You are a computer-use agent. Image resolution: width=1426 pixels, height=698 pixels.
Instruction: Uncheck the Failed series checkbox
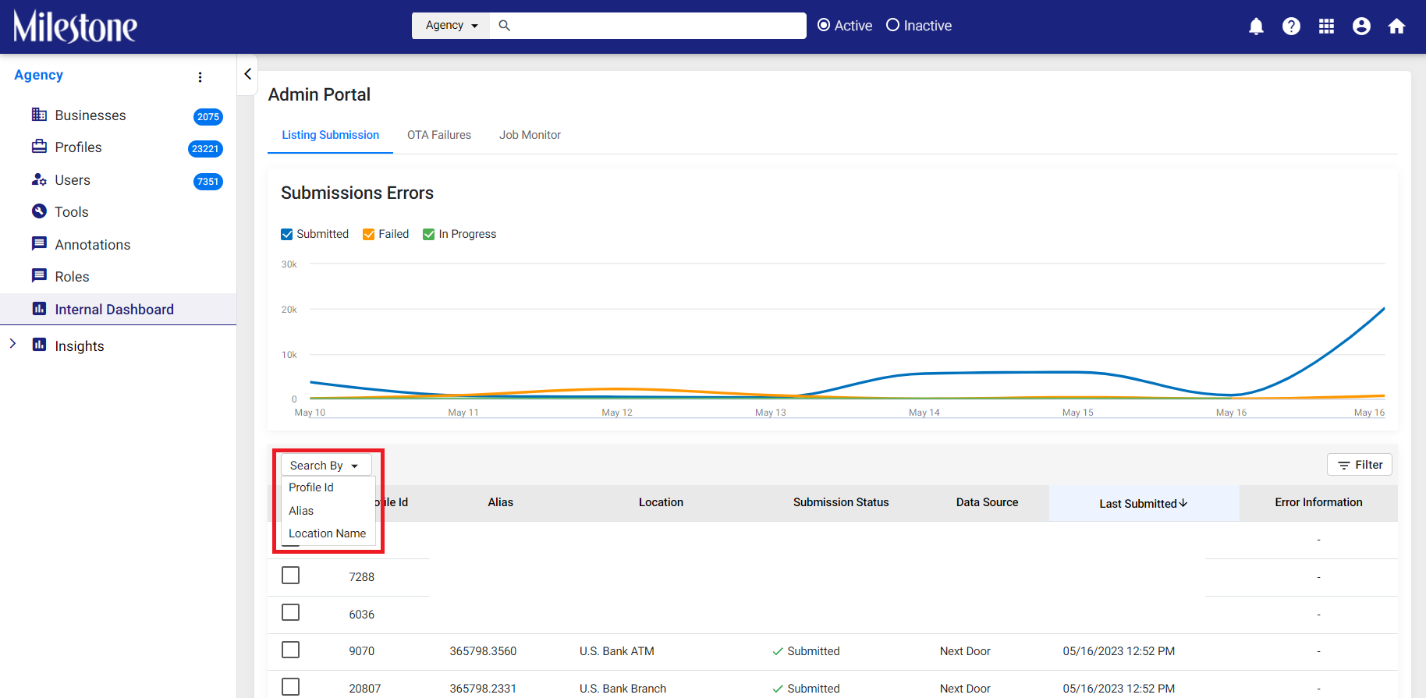pyautogui.click(x=369, y=234)
